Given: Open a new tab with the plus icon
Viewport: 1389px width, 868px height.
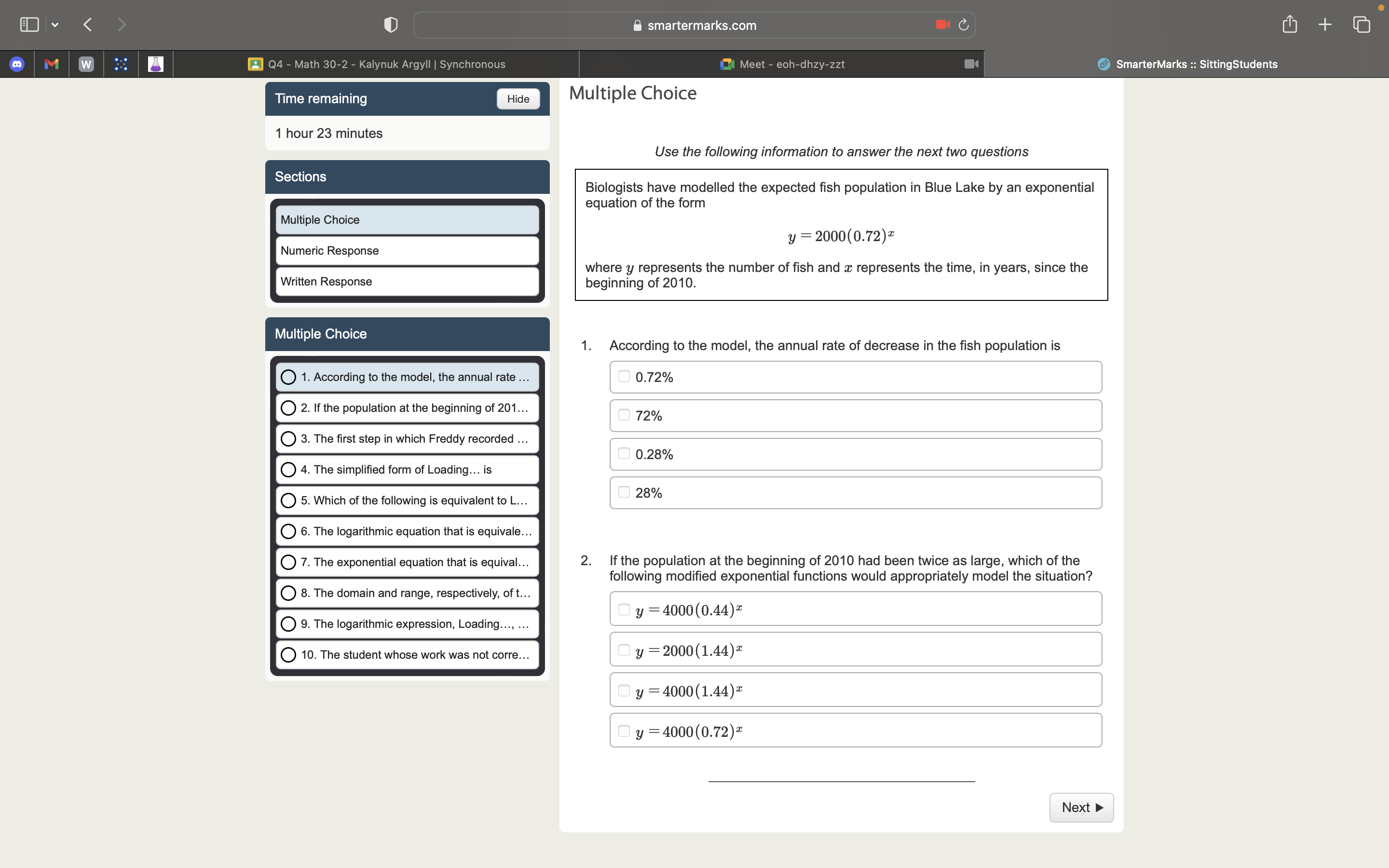Looking at the screenshot, I should [1324, 24].
